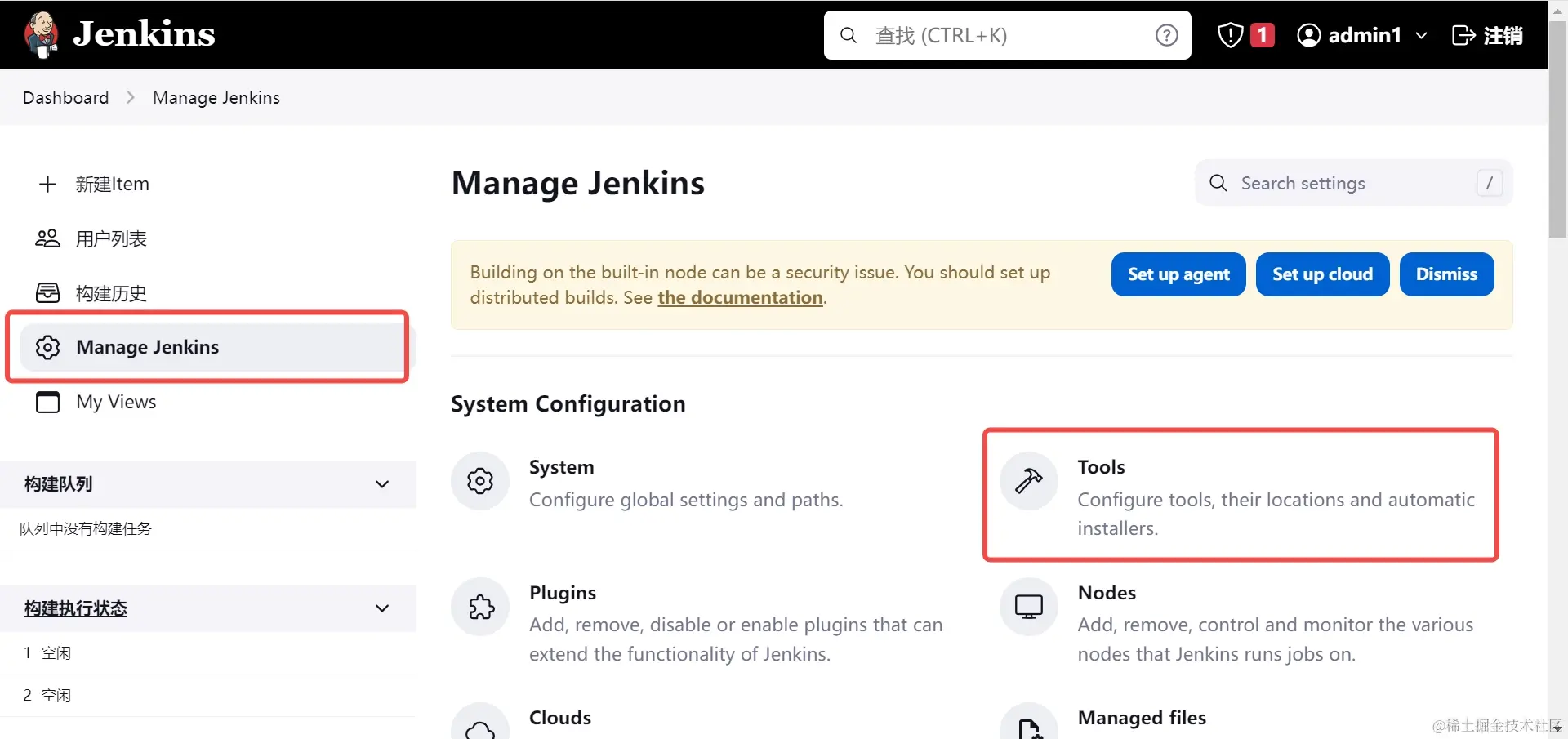Screen dimensions: 1568x739
Task: Click the Jenkins logo
Action: coord(41,34)
